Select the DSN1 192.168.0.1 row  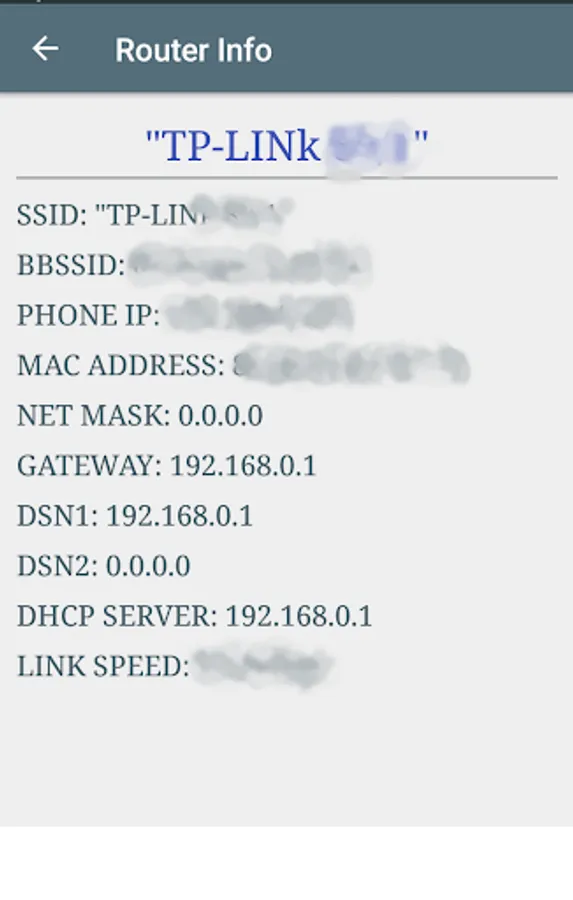[x=135, y=515]
